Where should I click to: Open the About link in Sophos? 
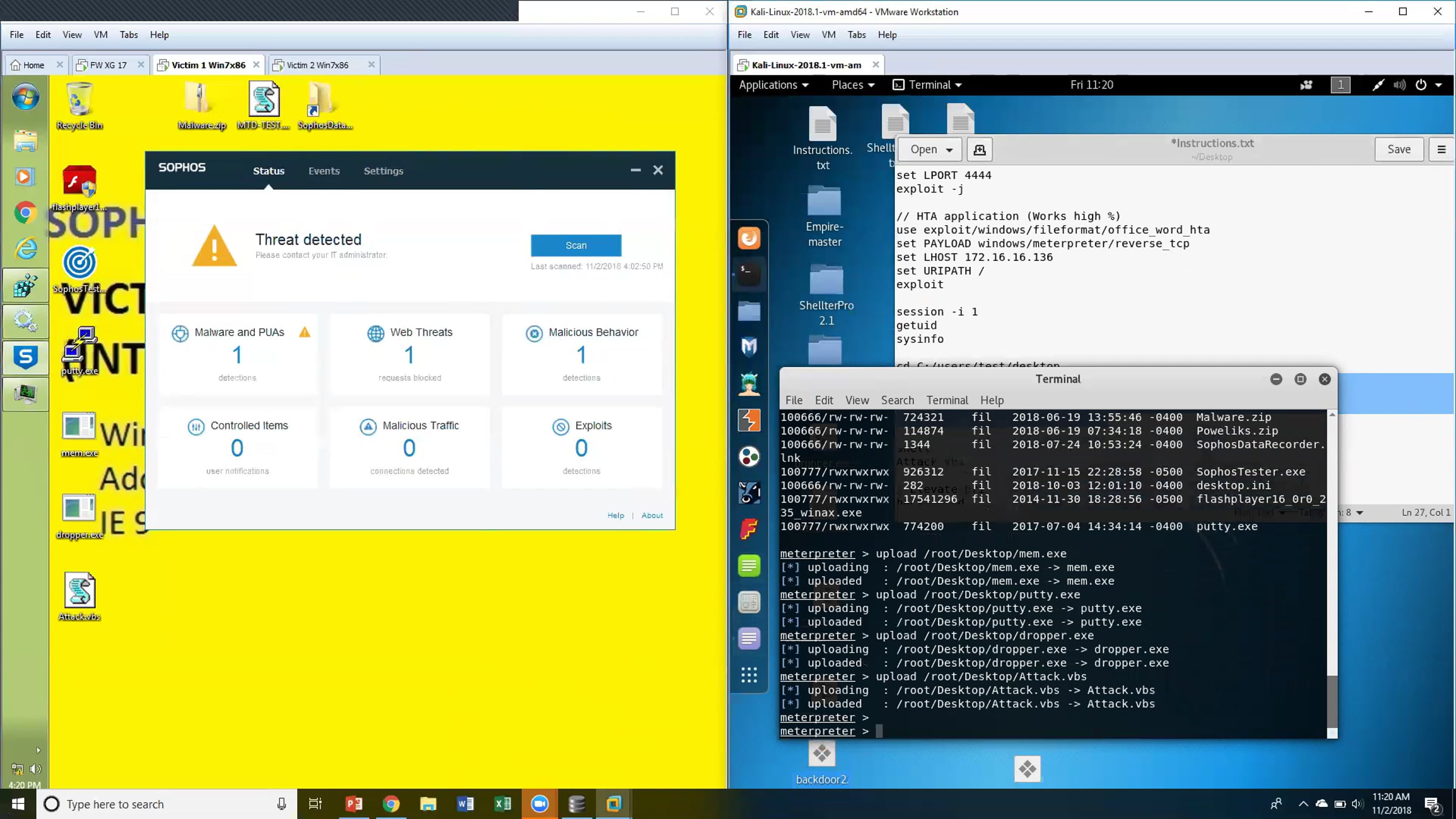tap(652, 515)
